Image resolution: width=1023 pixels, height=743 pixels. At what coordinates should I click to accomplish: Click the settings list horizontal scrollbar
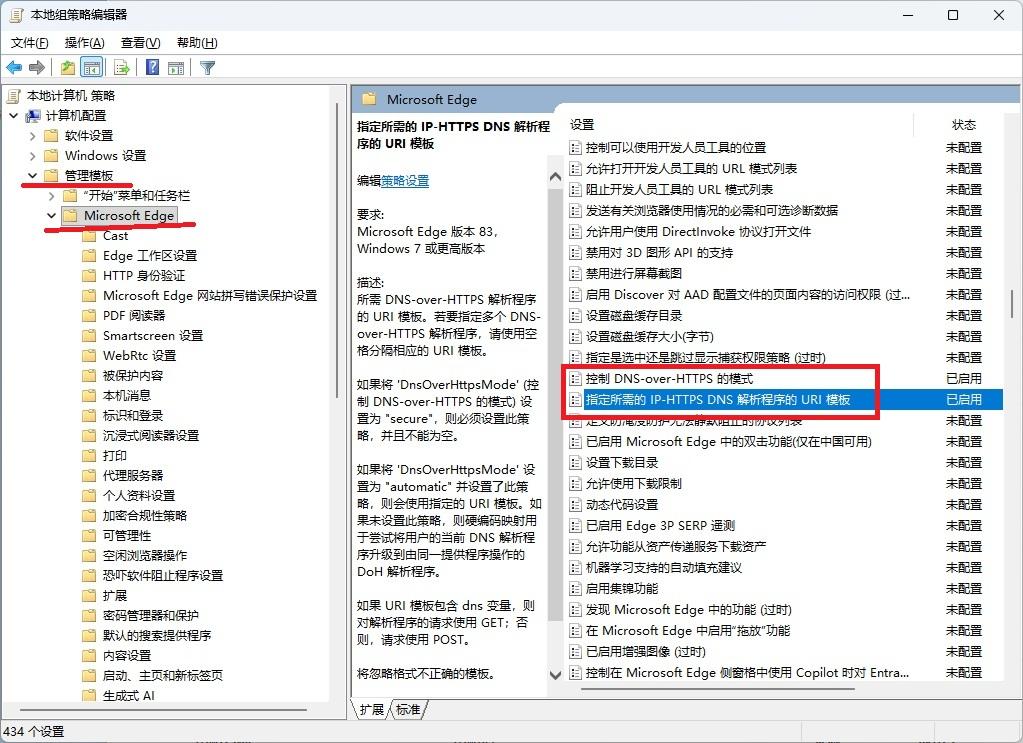coord(718,688)
